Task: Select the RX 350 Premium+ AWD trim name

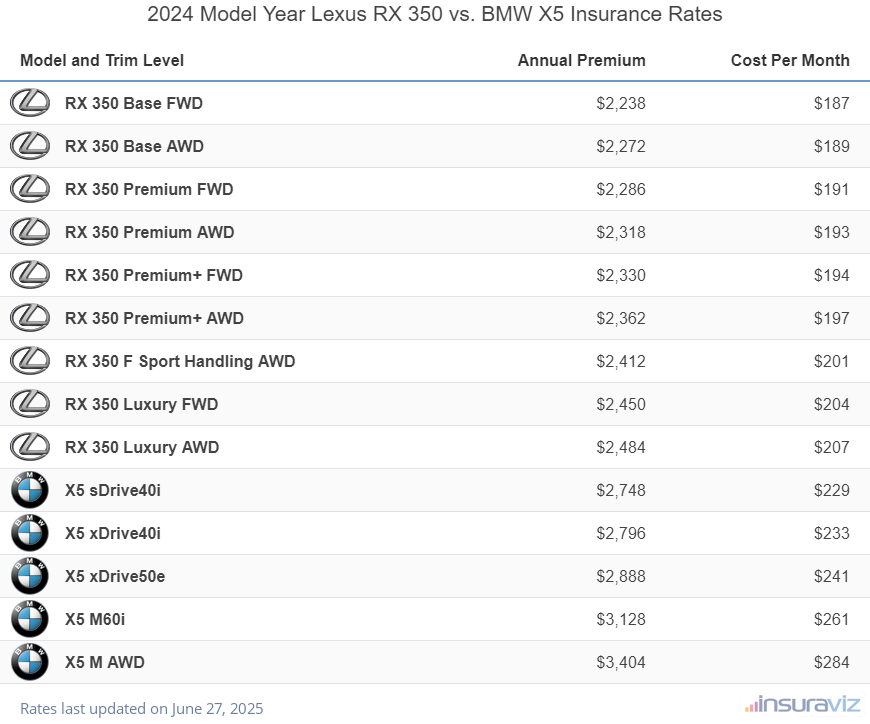Action: pos(154,318)
